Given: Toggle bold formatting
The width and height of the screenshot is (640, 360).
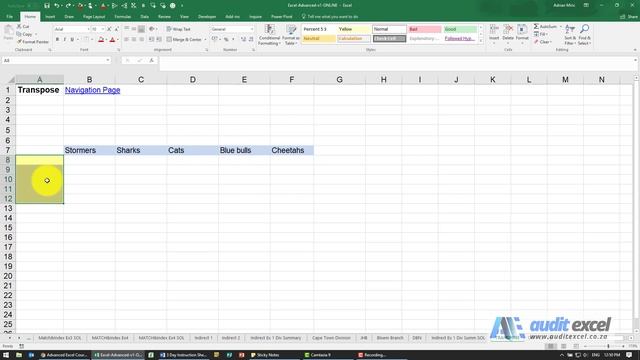Looking at the screenshot, I should (57, 40).
